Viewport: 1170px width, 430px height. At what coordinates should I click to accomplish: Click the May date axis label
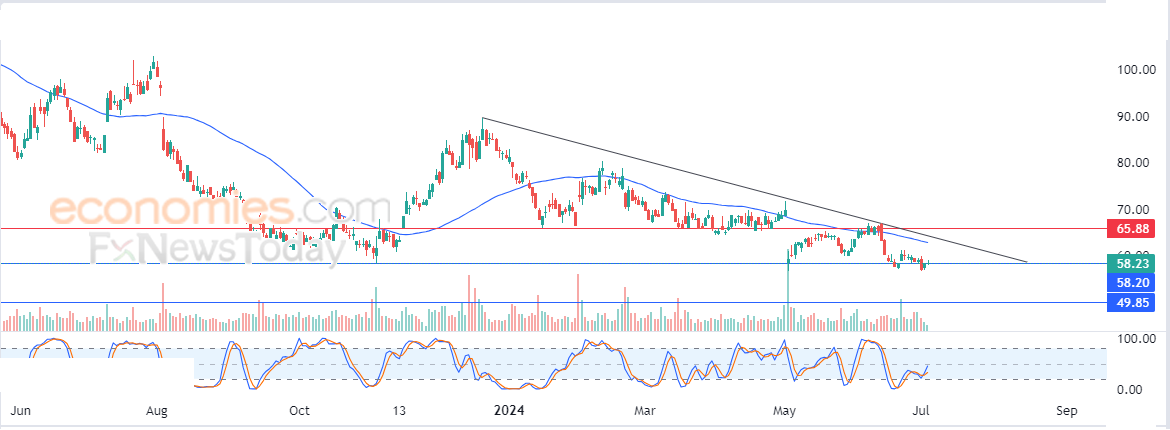(787, 411)
